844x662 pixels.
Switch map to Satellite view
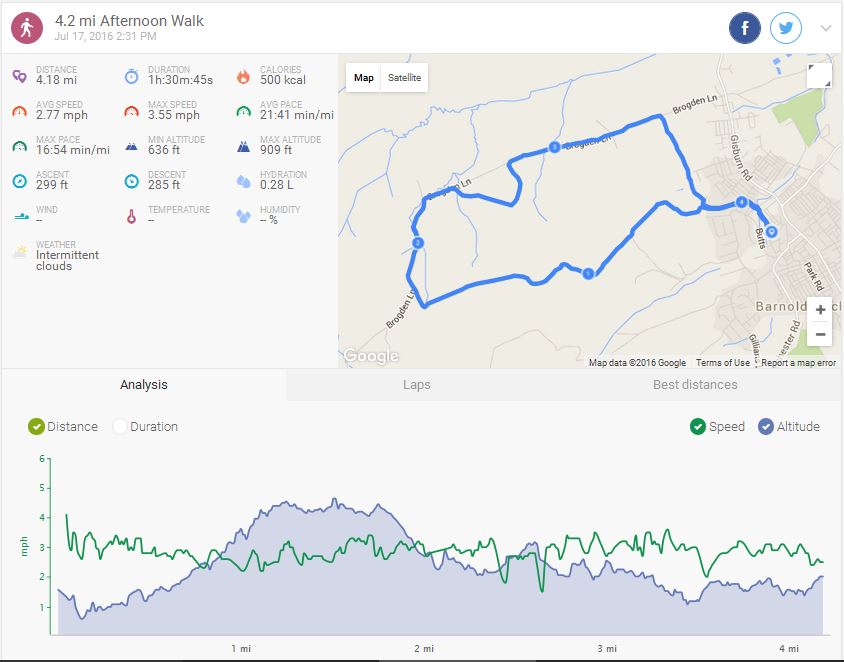(x=404, y=78)
